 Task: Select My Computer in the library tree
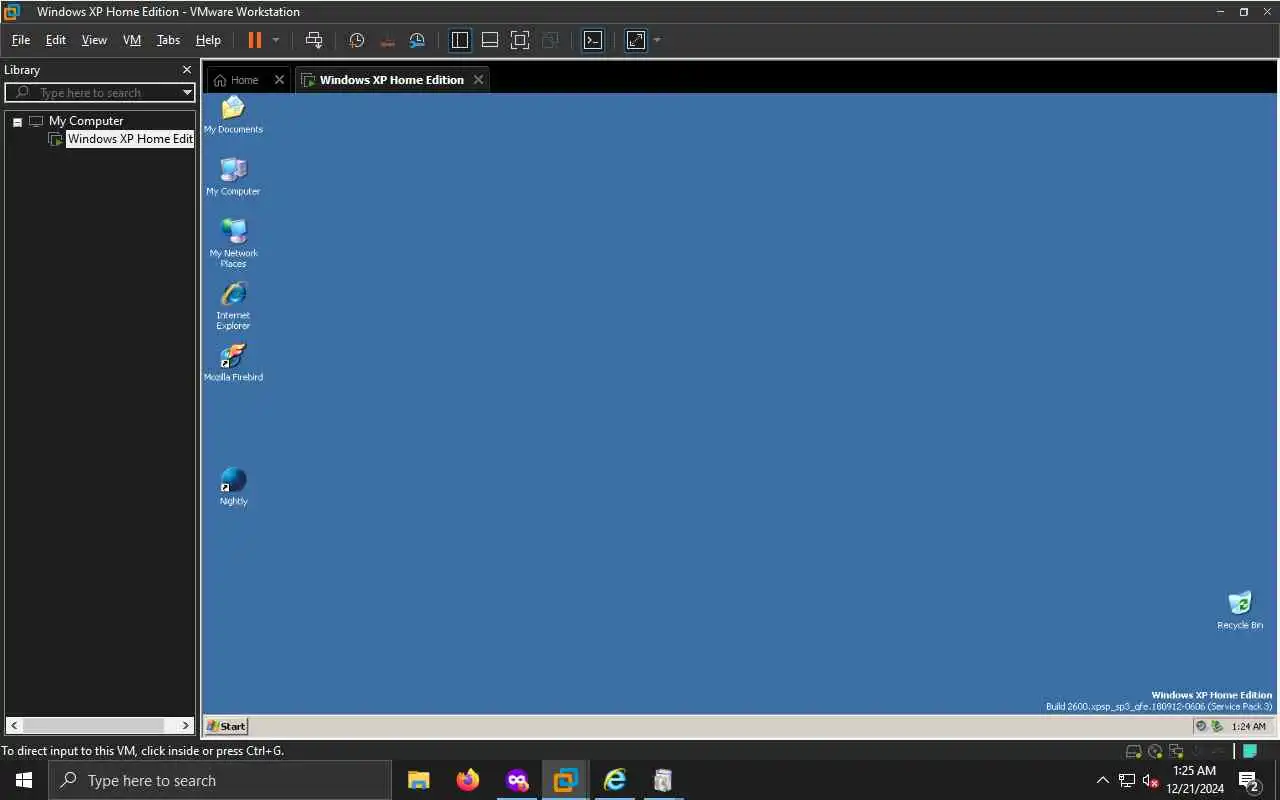pos(86,121)
